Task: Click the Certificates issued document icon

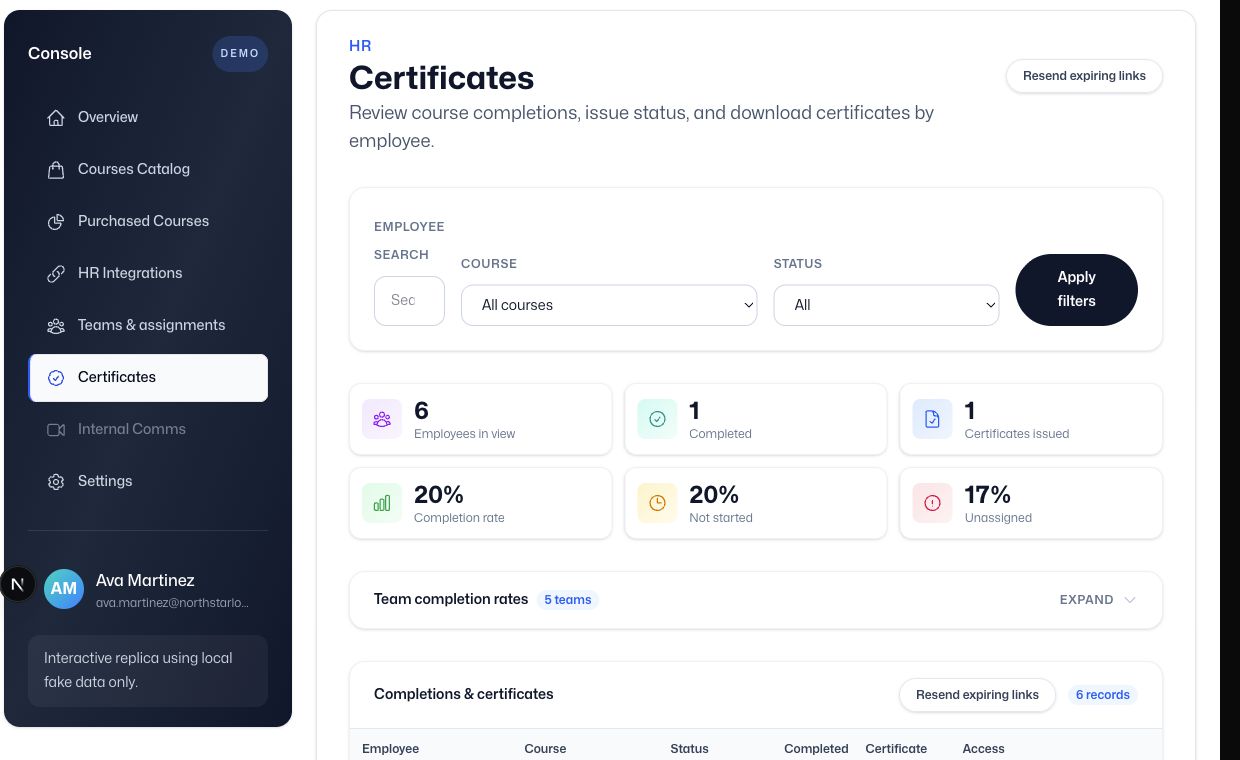Action: point(932,419)
